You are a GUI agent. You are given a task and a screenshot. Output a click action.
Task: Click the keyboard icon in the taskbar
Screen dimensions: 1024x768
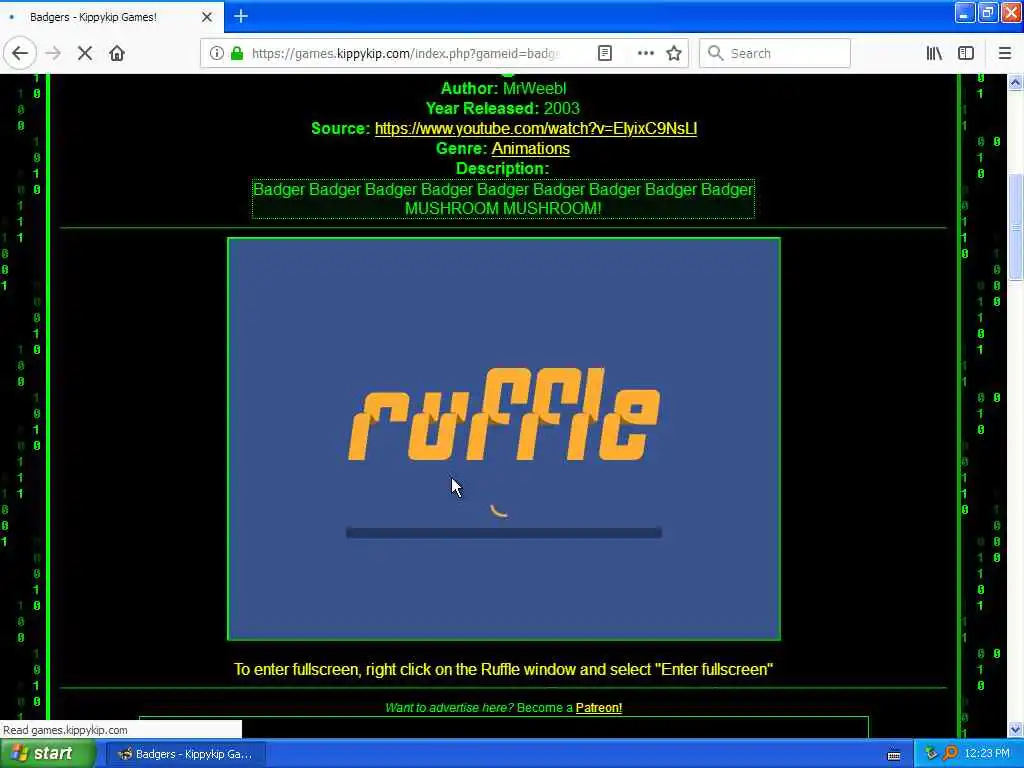coord(894,755)
